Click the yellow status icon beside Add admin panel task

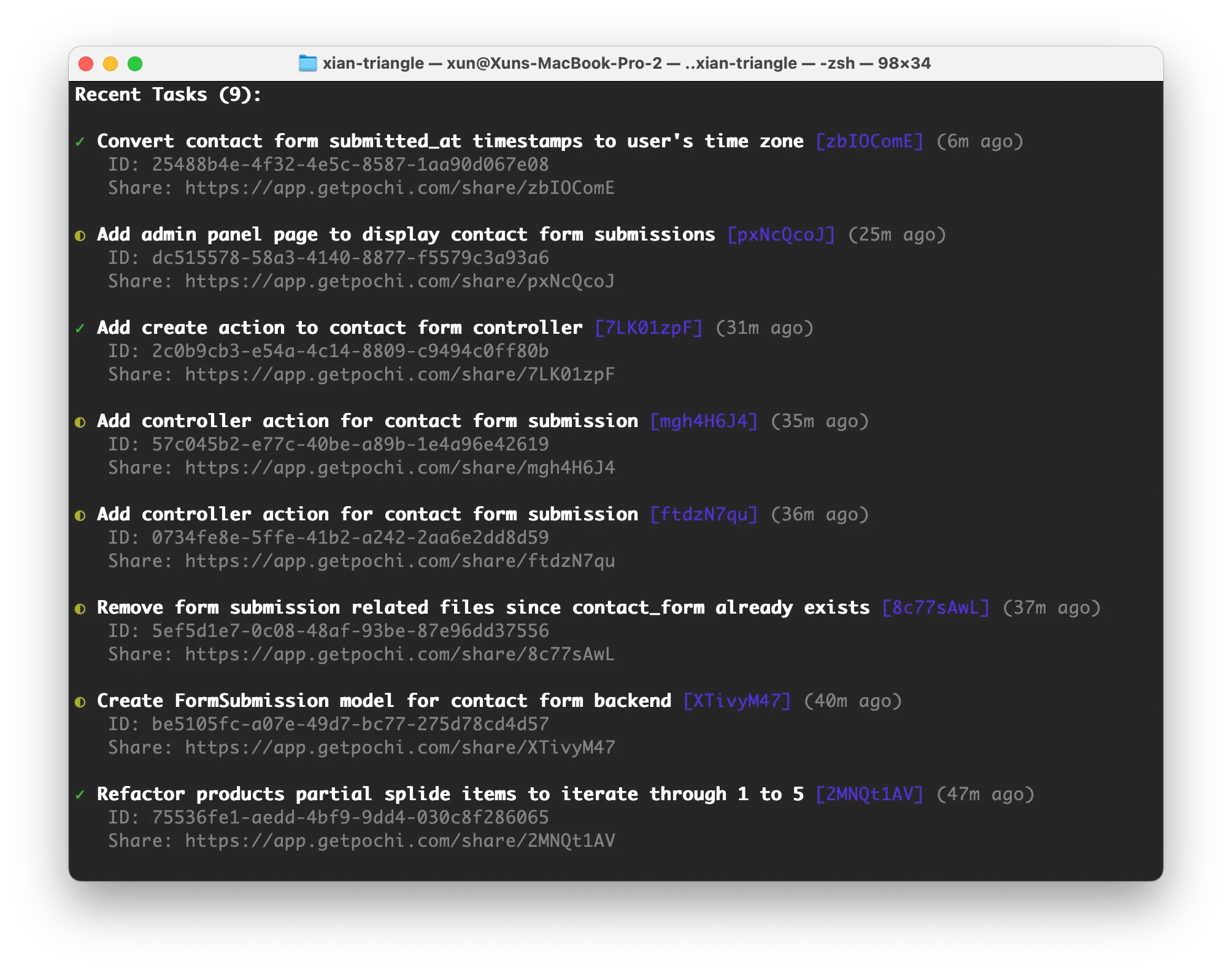[80, 236]
